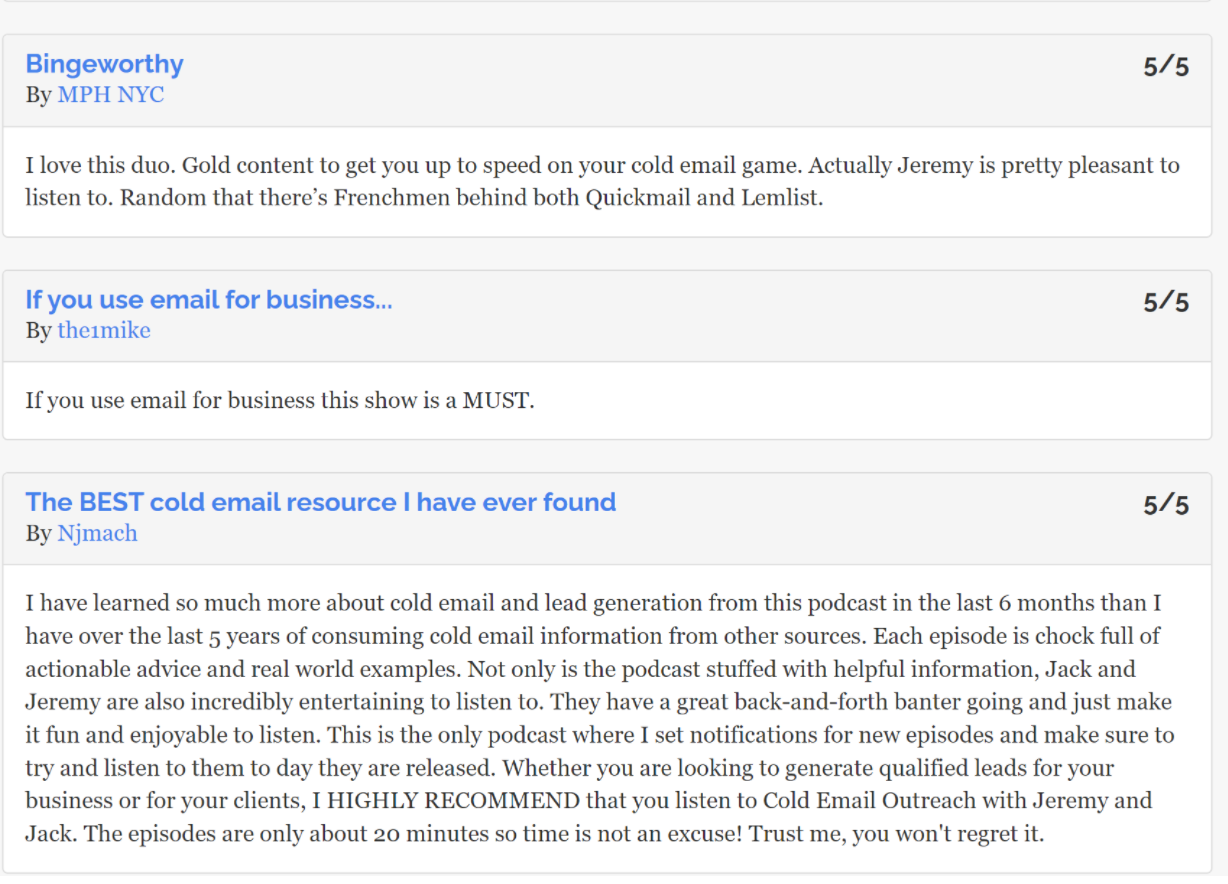The height and width of the screenshot is (884, 1228).
Task: Click the word "By" before the1mike
Action: pos(38,331)
